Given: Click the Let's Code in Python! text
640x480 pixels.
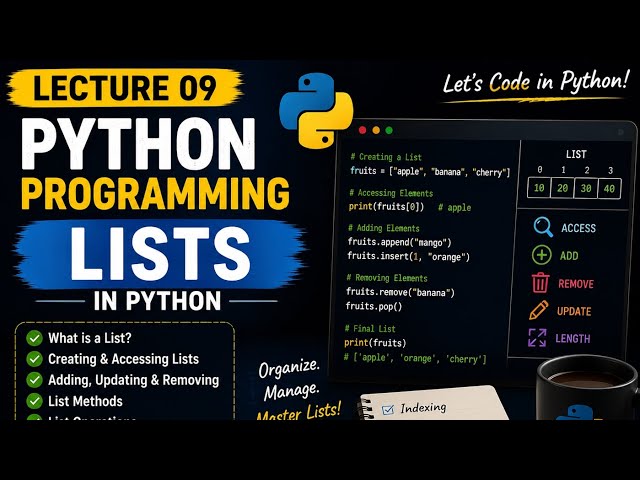Looking at the screenshot, I should [535, 82].
